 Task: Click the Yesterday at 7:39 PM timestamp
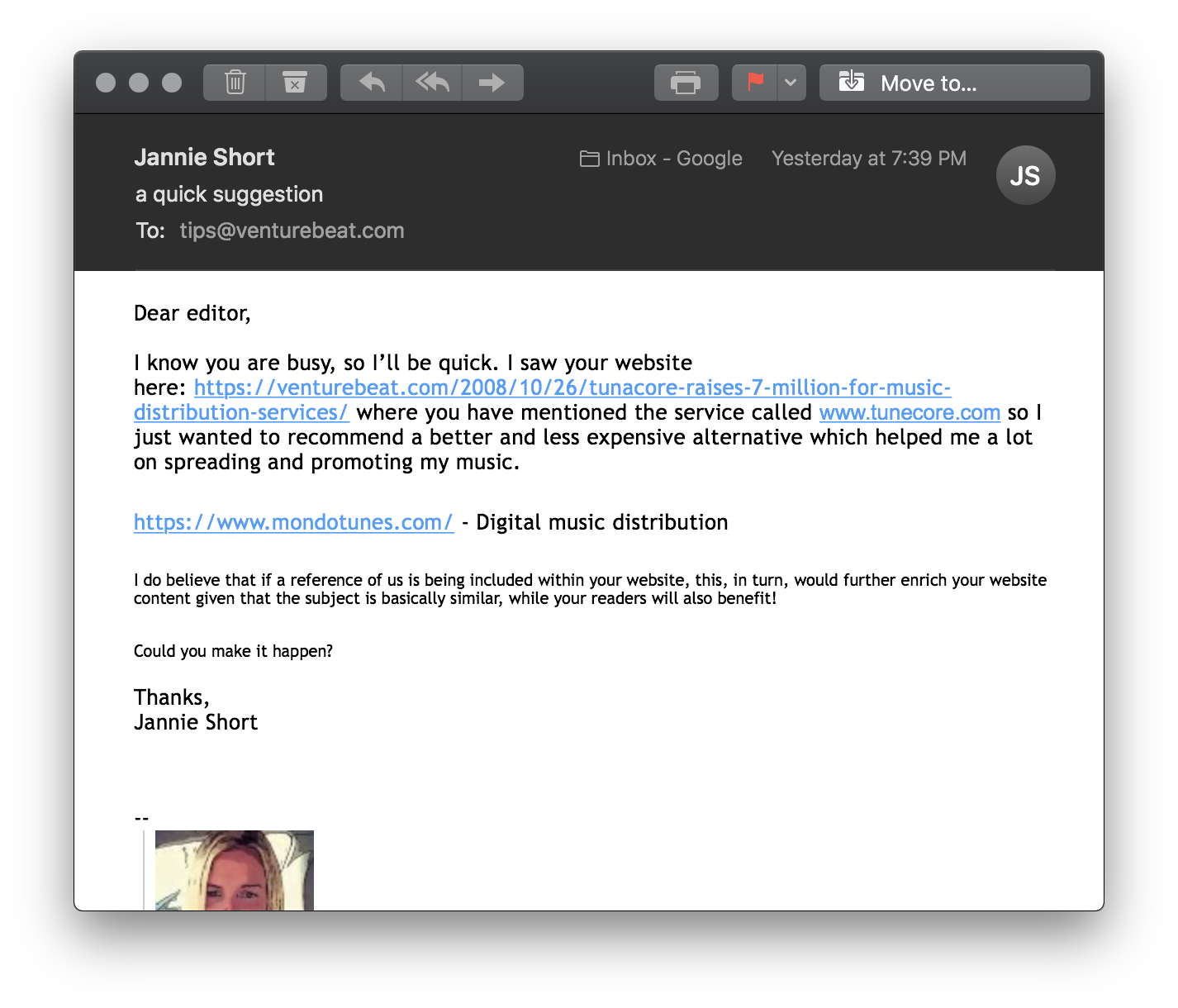tap(869, 159)
